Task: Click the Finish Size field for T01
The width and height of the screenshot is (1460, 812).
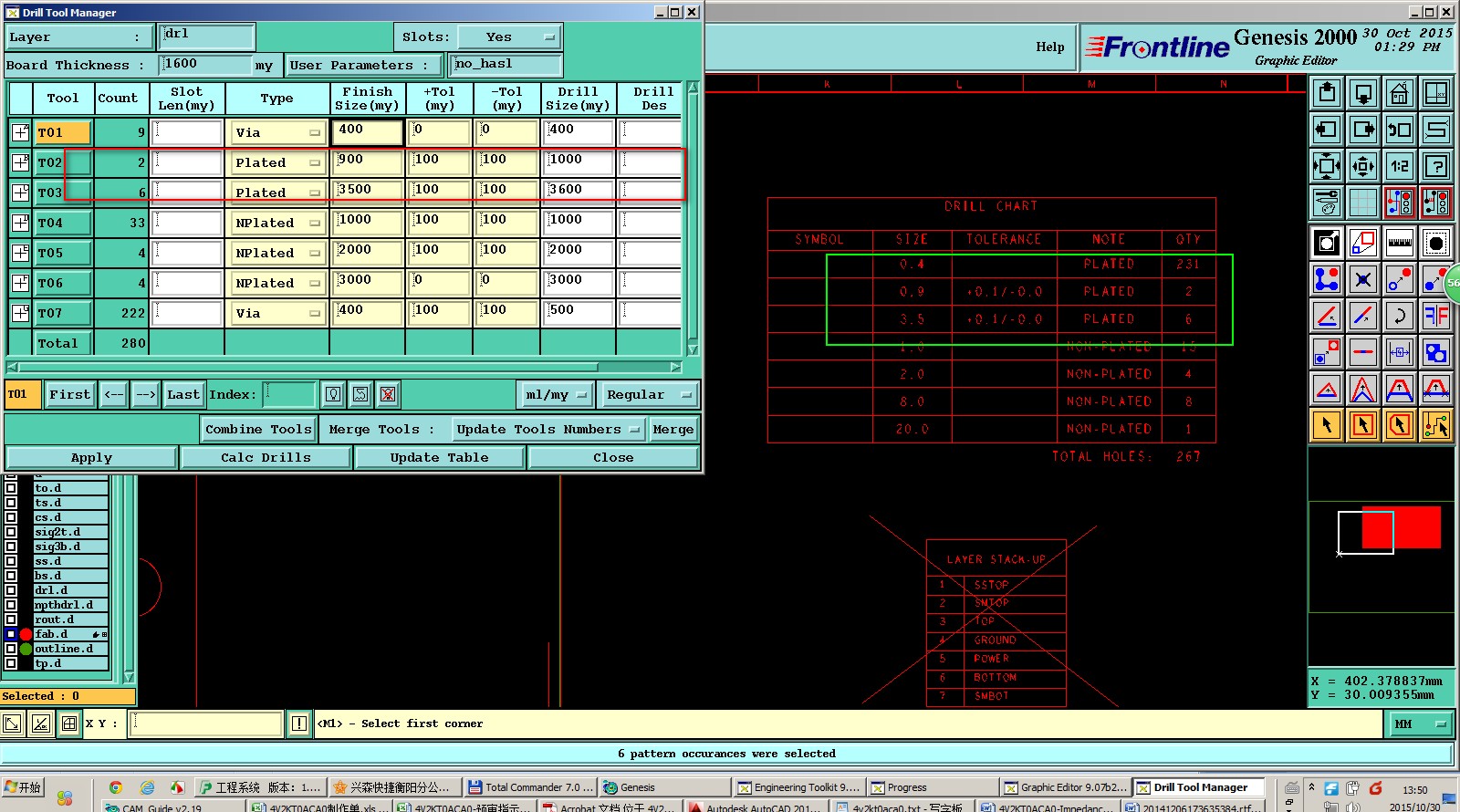Action: tap(367, 132)
